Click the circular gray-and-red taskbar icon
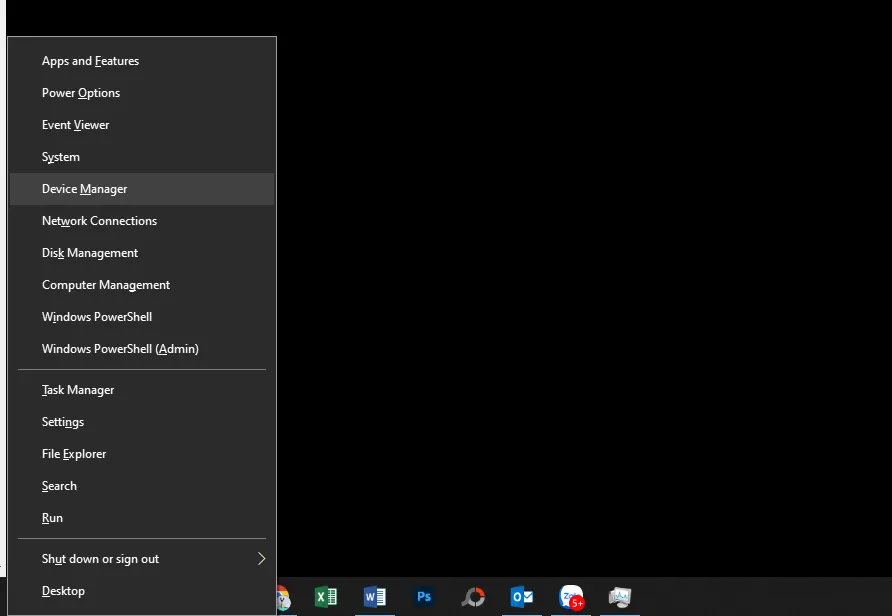The width and height of the screenshot is (892, 616). (x=473, y=597)
